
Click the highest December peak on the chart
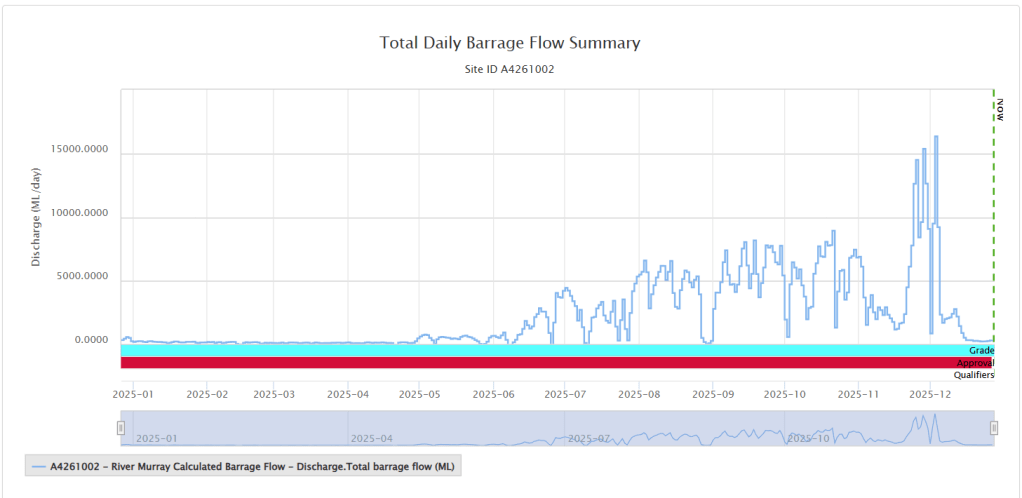[x=936, y=137]
